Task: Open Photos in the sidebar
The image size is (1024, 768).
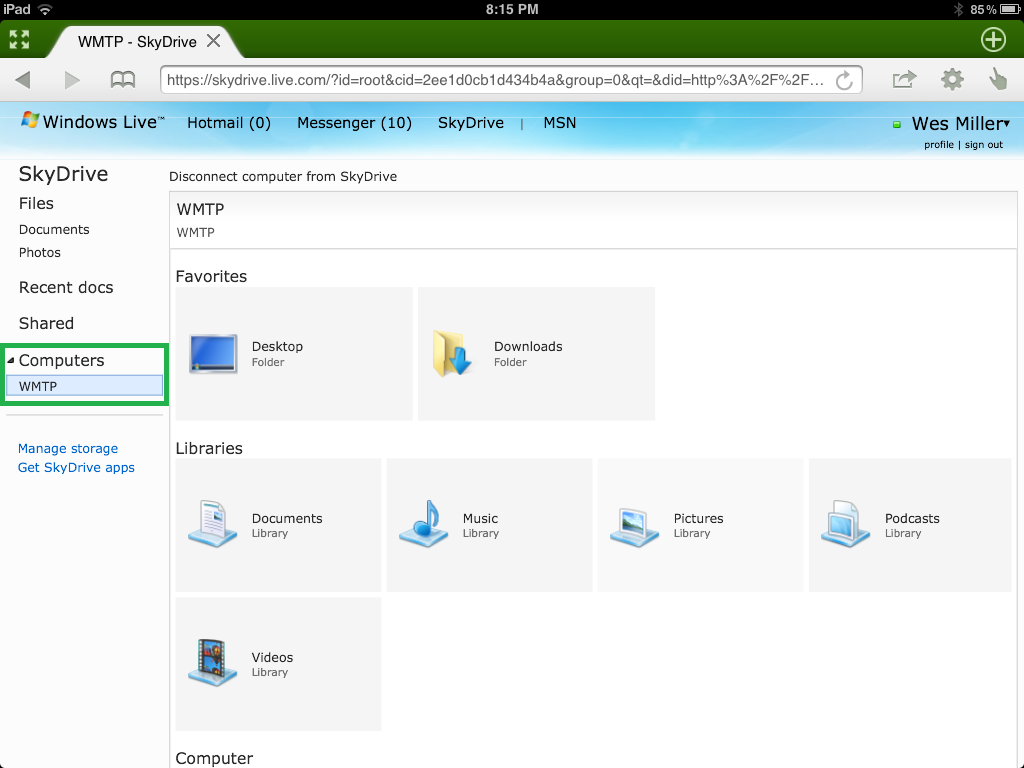Action: (40, 252)
